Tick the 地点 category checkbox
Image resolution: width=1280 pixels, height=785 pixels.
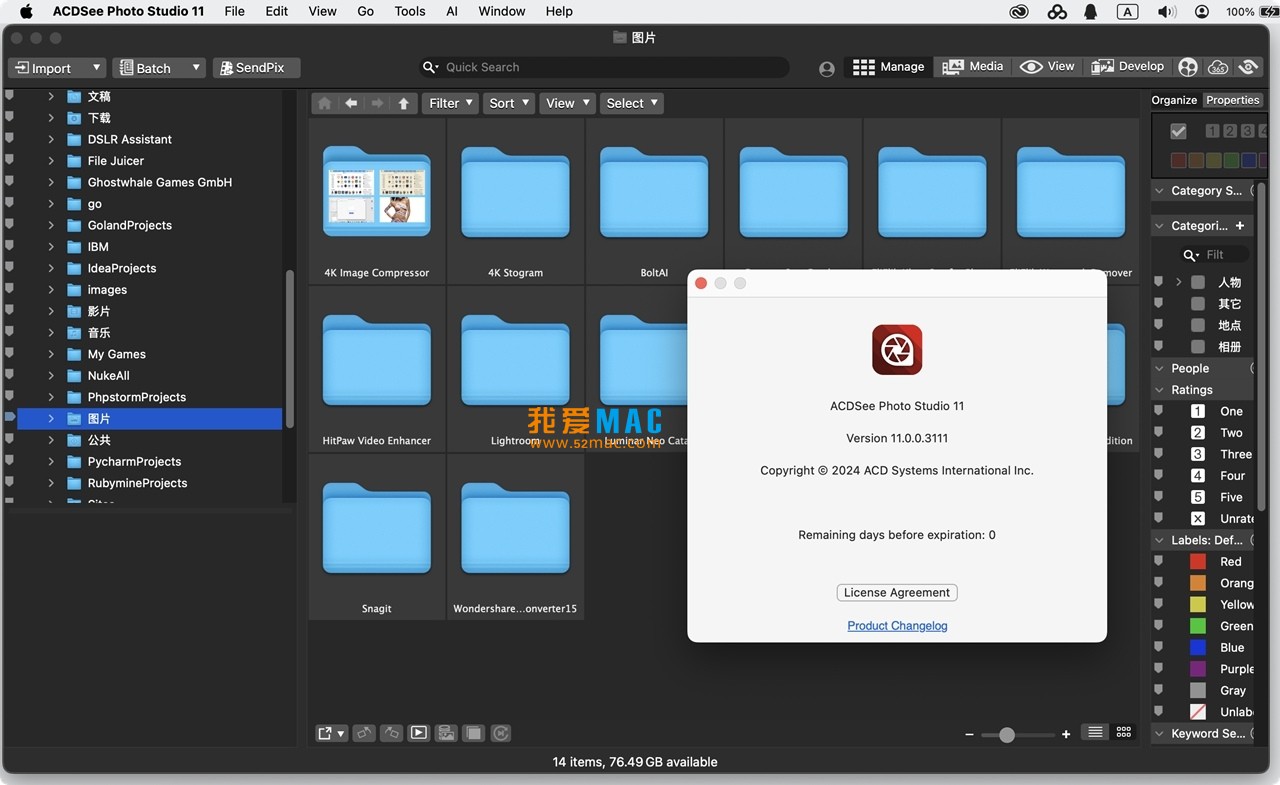pos(1198,325)
